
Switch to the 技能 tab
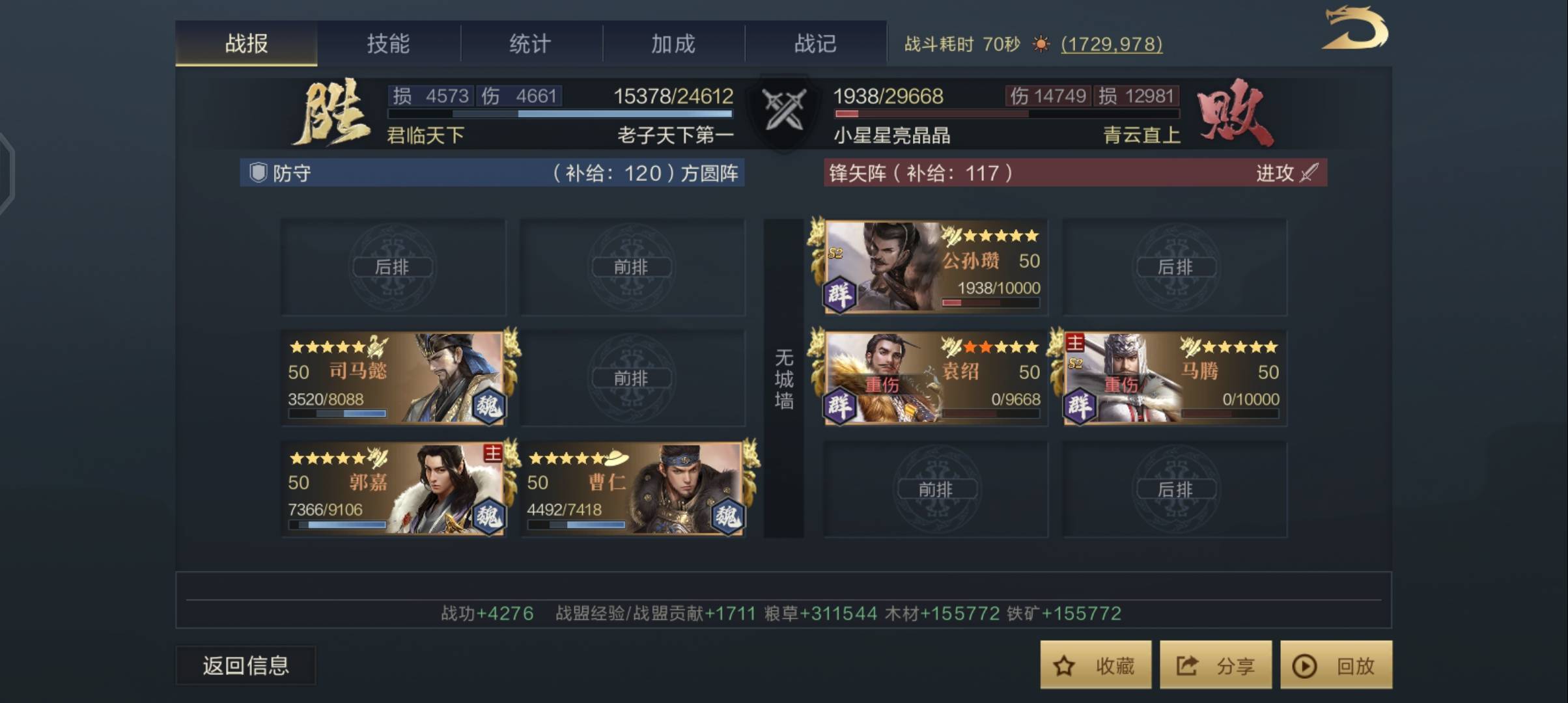pos(388,44)
